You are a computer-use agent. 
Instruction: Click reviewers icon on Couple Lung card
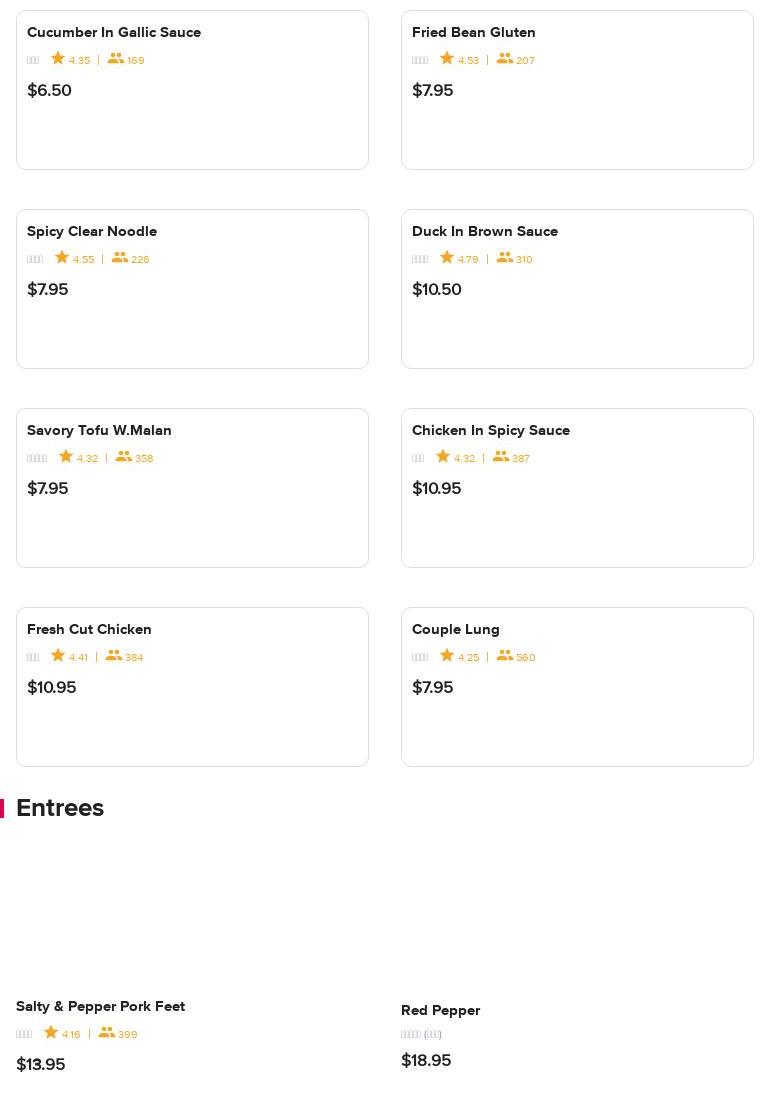coord(505,656)
